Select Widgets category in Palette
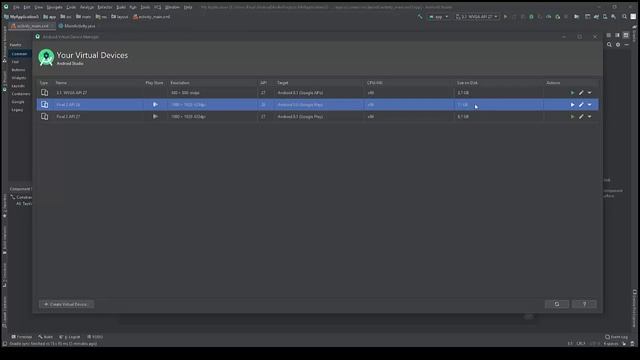Screen dimensions: 640x360 coord(18,78)
